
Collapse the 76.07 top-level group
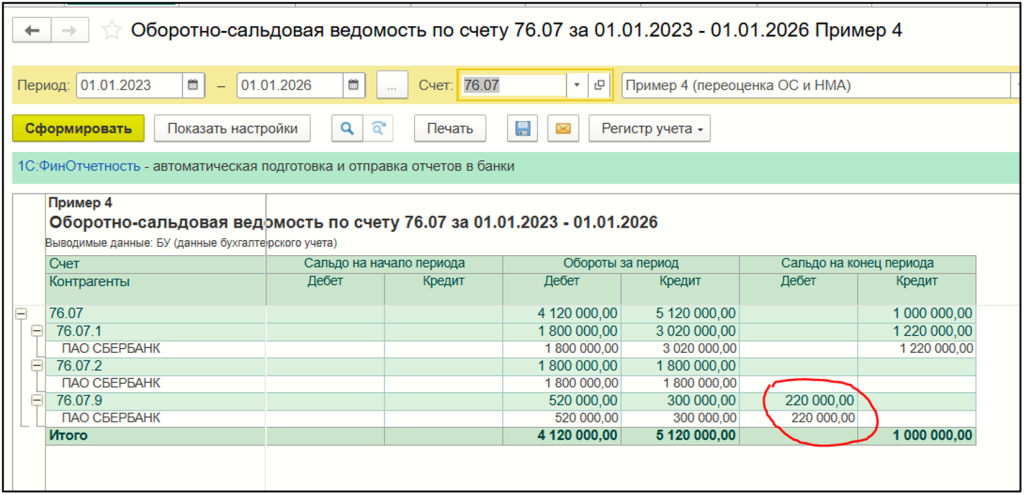point(23,314)
